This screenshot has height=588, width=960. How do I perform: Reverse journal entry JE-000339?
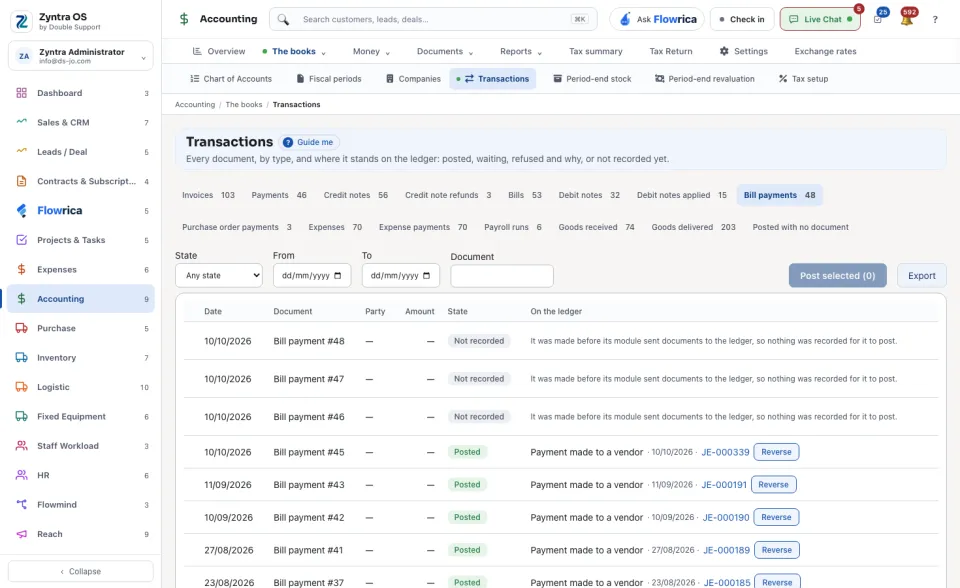click(x=776, y=452)
